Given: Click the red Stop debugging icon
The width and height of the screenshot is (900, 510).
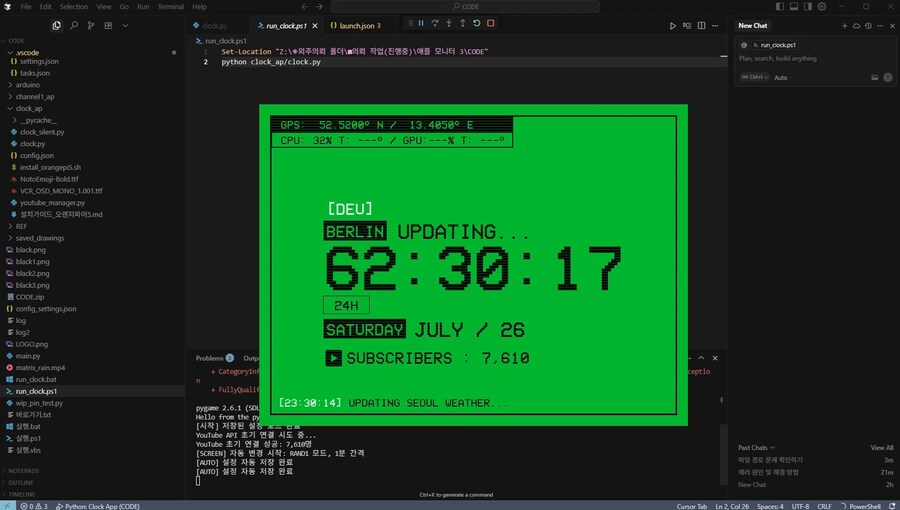Looking at the screenshot, I should coord(491,23).
